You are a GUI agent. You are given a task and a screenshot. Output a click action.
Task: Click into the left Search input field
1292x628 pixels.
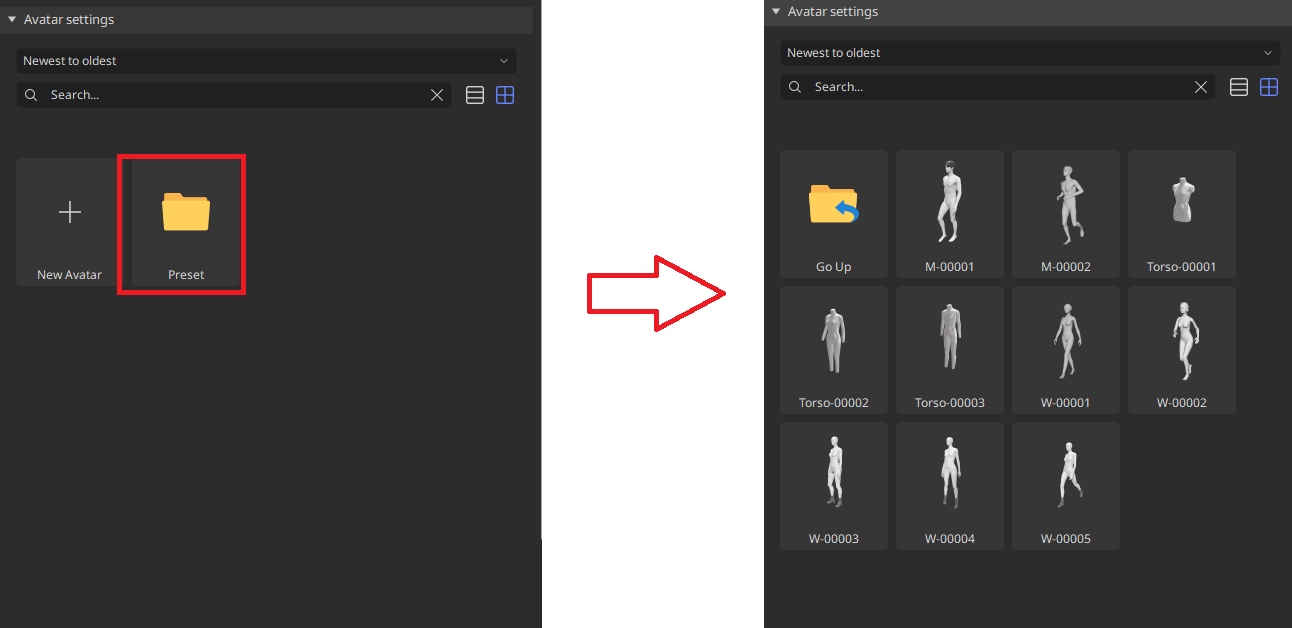[x=230, y=95]
